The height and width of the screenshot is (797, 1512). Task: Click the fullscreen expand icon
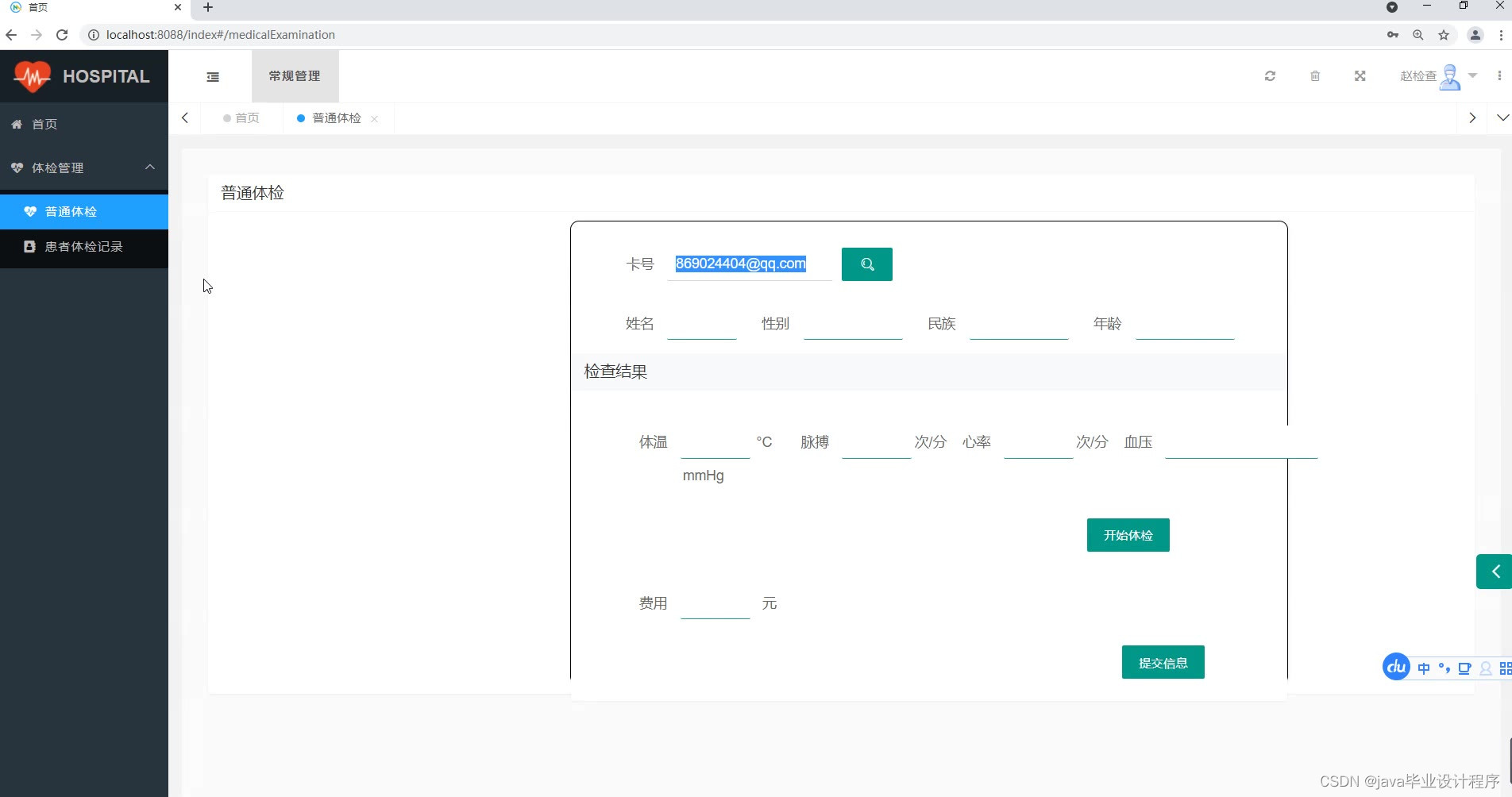tap(1360, 76)
